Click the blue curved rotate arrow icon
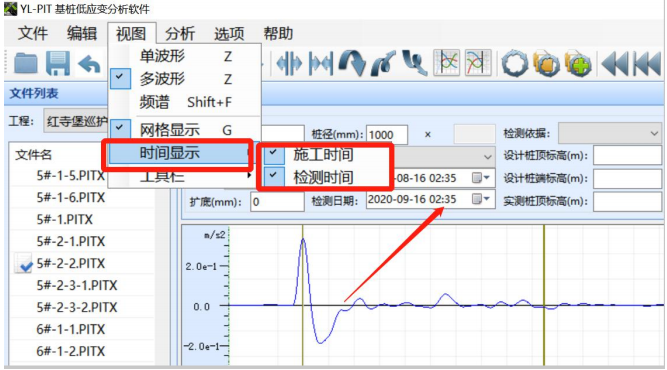This screenshot has height=370, width=667. pos(352,64)
